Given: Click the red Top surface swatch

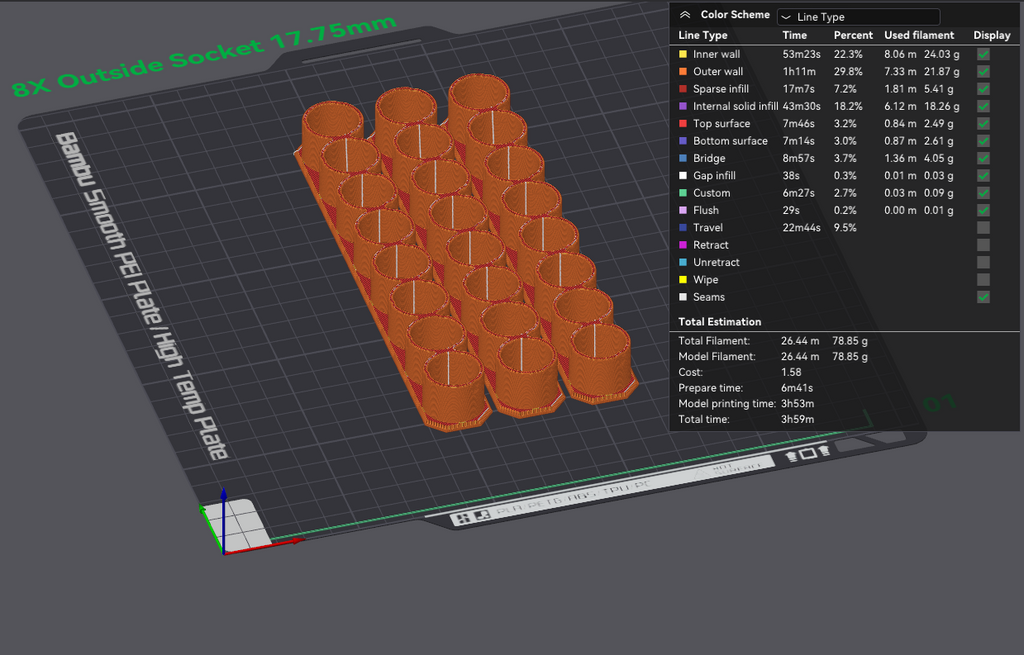Looking at the screenshot, I should click(x=683, y=123).
